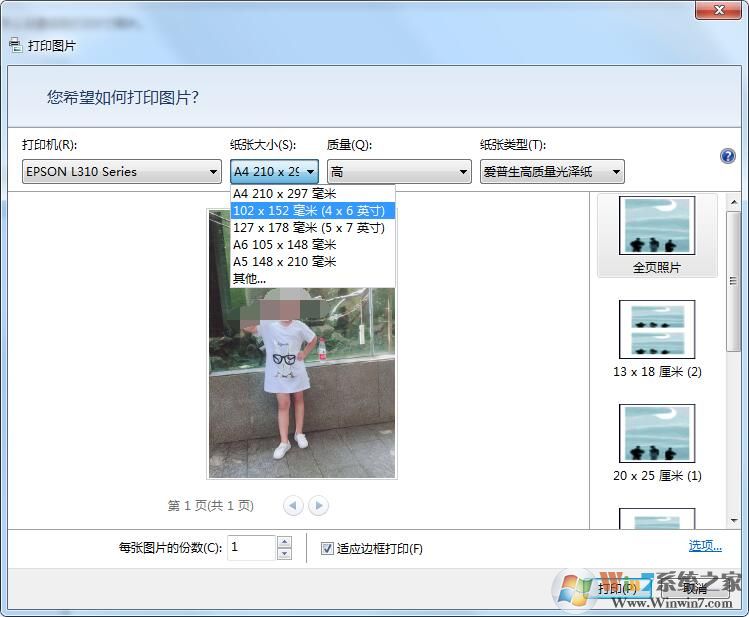The width and height of the screenshot is (749, 617).
Task: Choose A5 148 x 210 毫米 option
Action: point(285,262)
